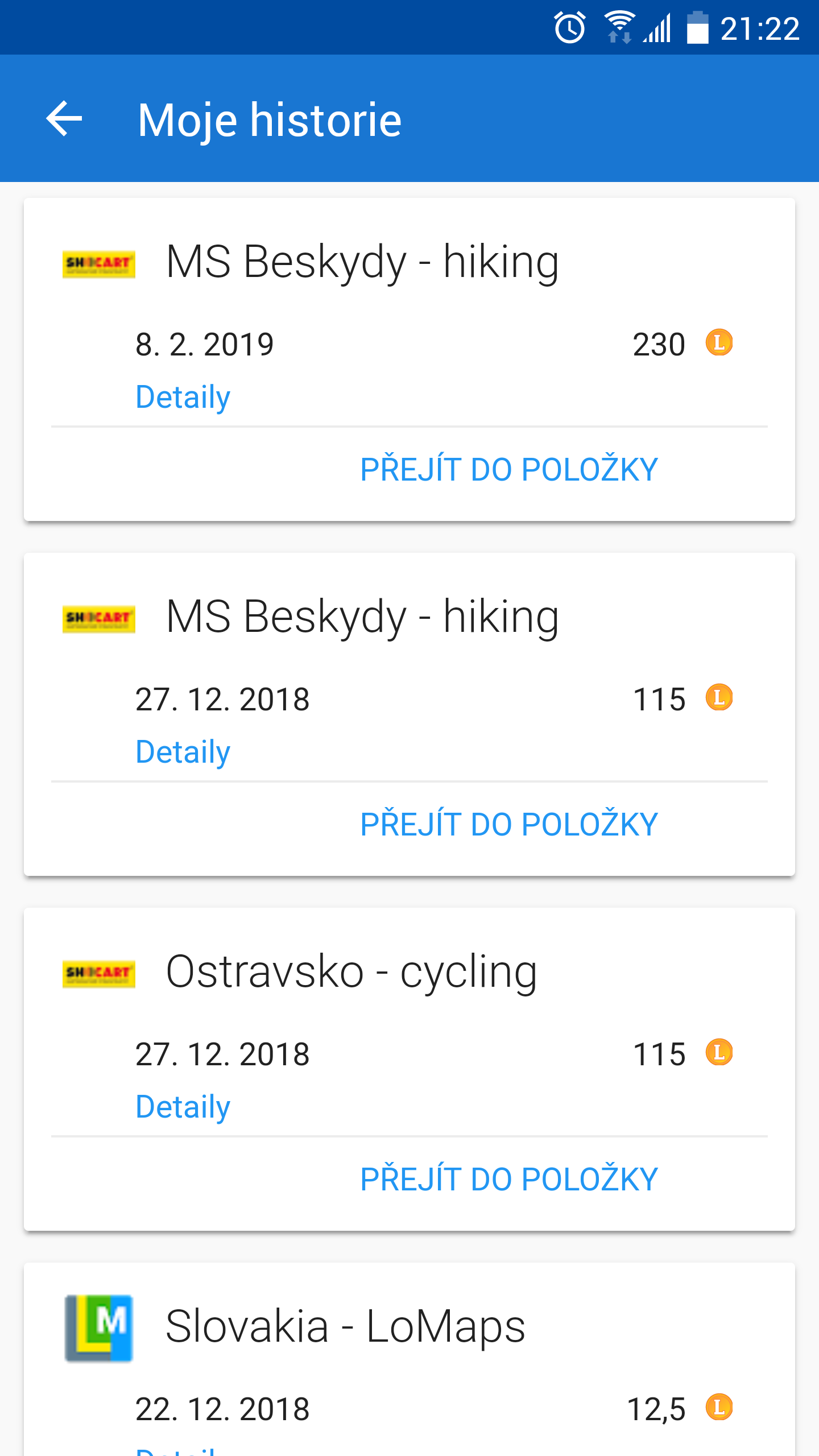Select the Ostravsko - cycling title
Viewport: 819px width, 1456px height.
351,971
